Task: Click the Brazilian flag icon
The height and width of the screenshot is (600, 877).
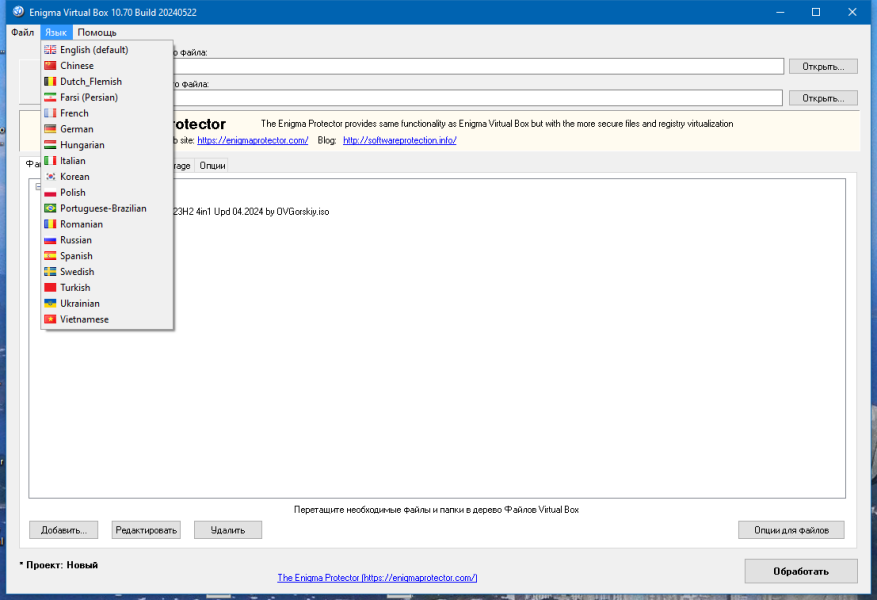Action: tap(50, 208)
